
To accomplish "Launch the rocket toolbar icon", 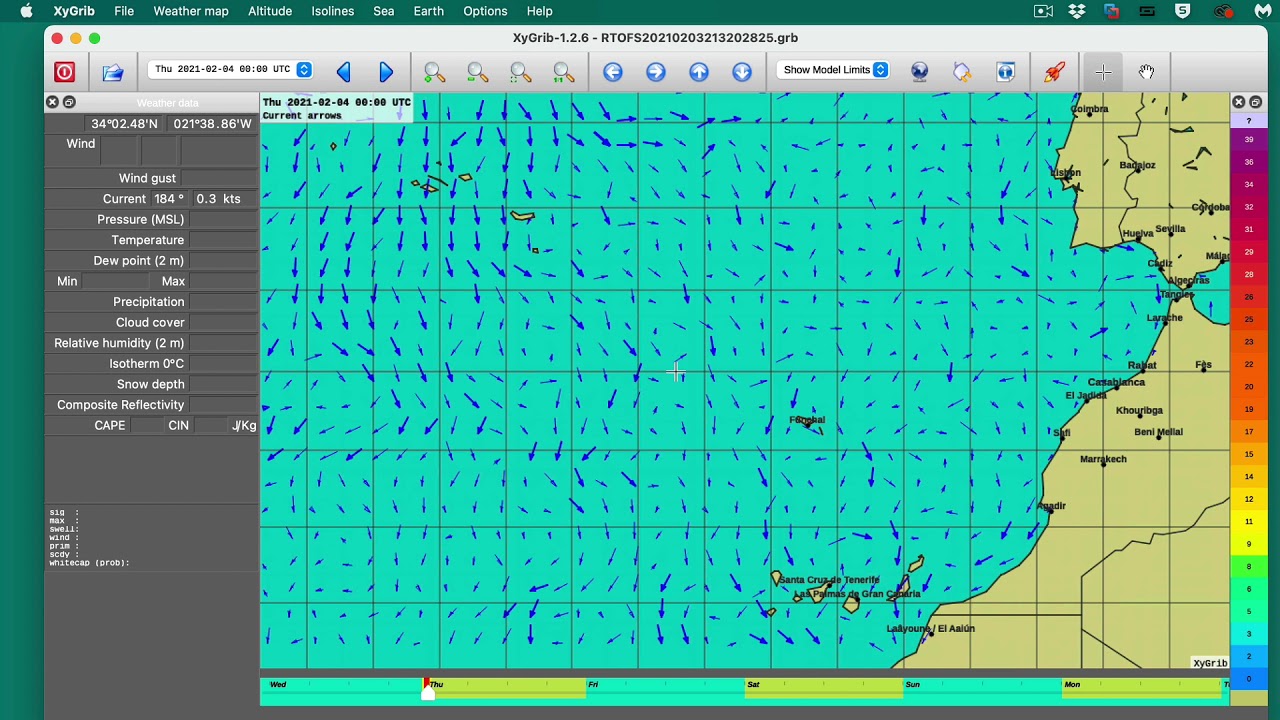I will click(x=1054, y=72).
